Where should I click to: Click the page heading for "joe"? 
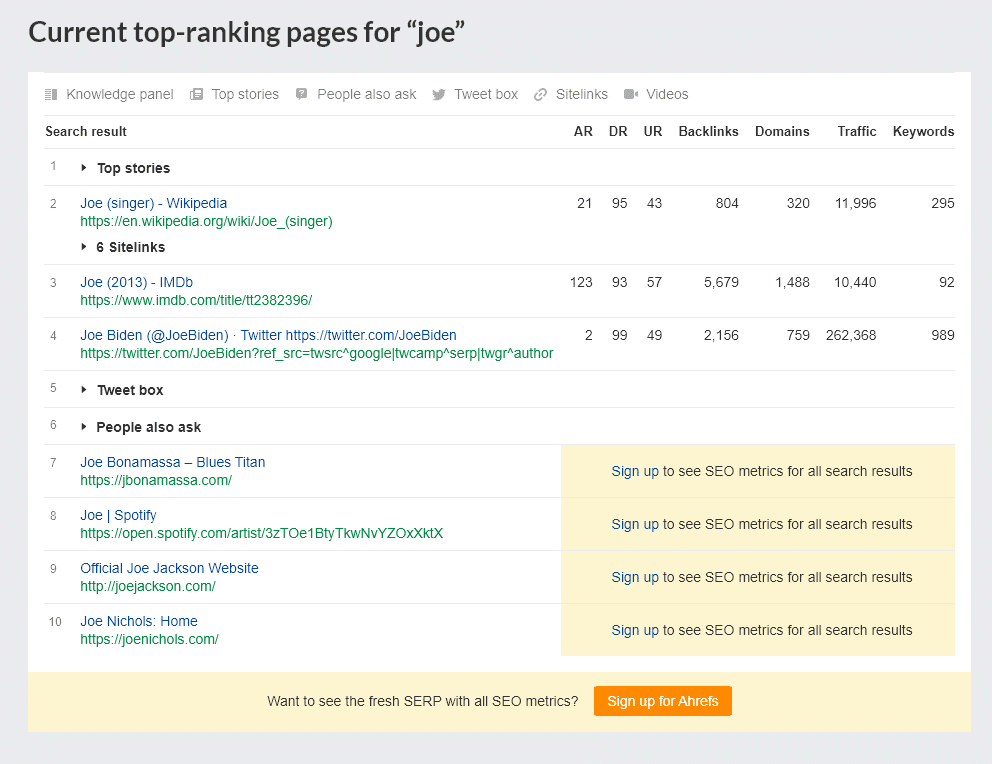[x=247, y=32]
